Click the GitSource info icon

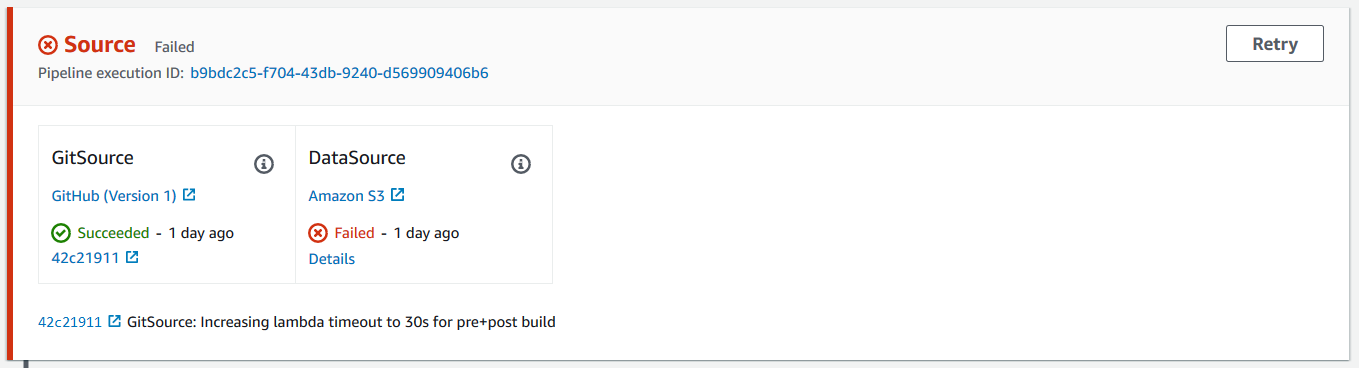tap(264, 164)
